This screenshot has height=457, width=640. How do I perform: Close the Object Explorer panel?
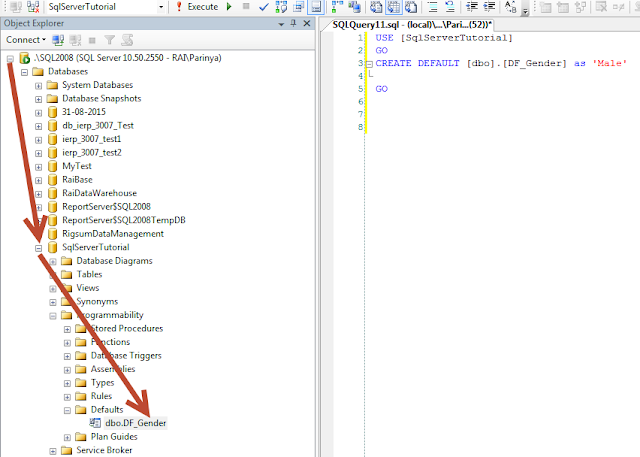tap(307, 23)
